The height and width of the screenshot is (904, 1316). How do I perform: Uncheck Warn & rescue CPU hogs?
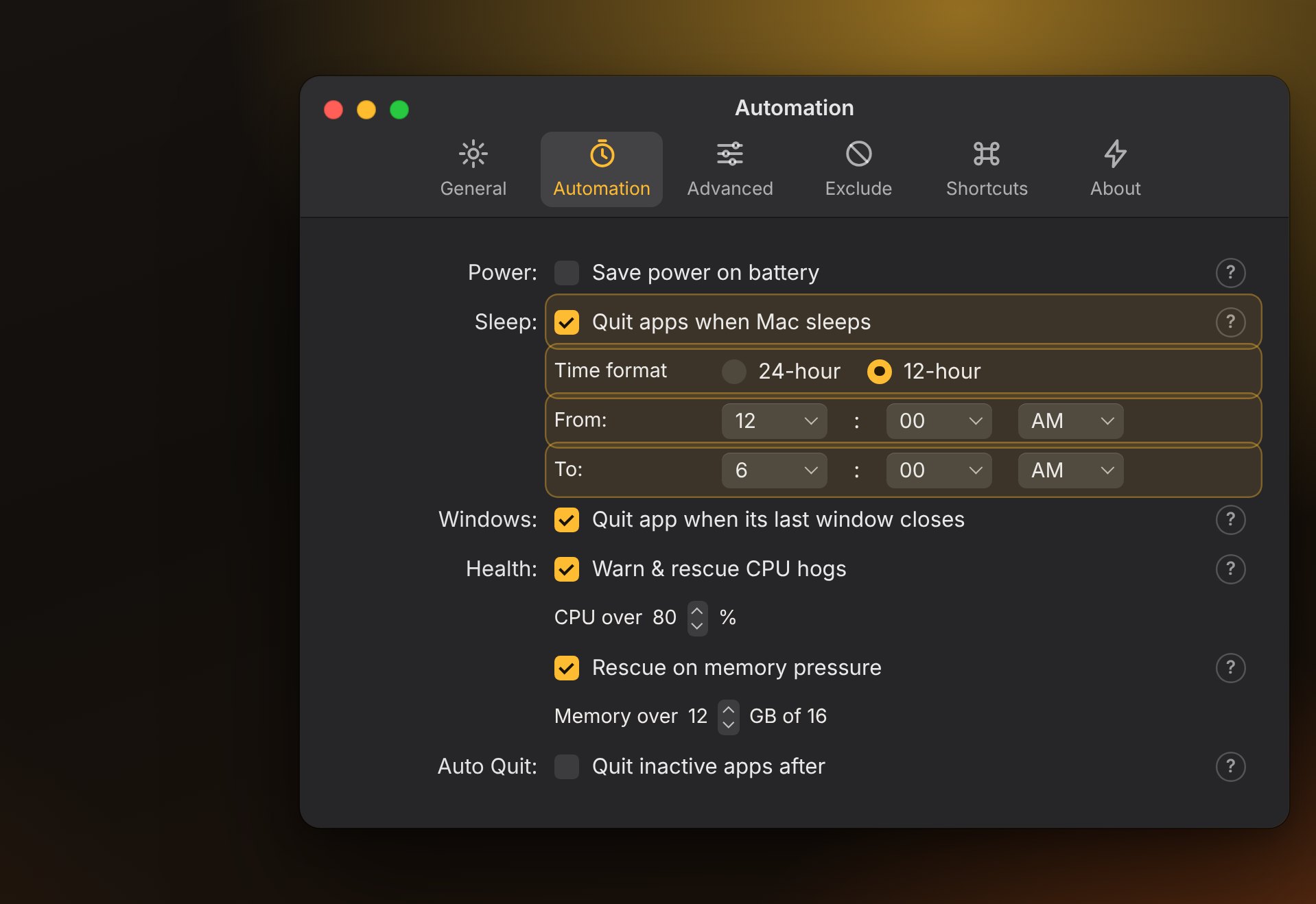click(x=567, y=569)
